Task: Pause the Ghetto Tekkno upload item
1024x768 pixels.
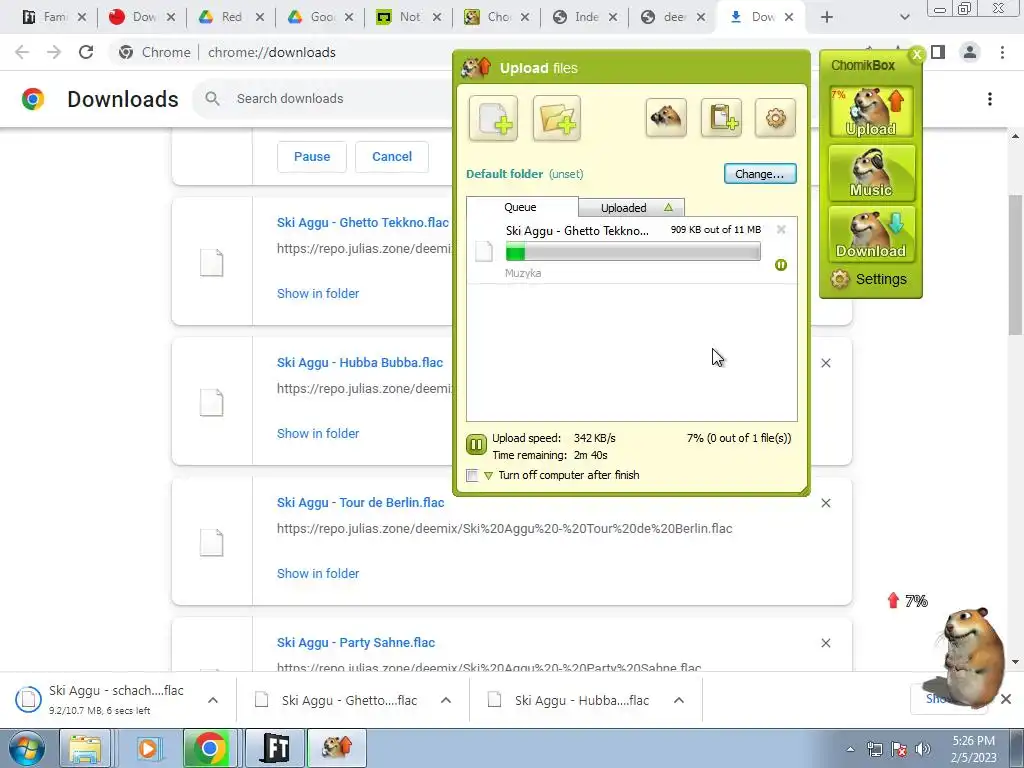Action: (780, 264)
